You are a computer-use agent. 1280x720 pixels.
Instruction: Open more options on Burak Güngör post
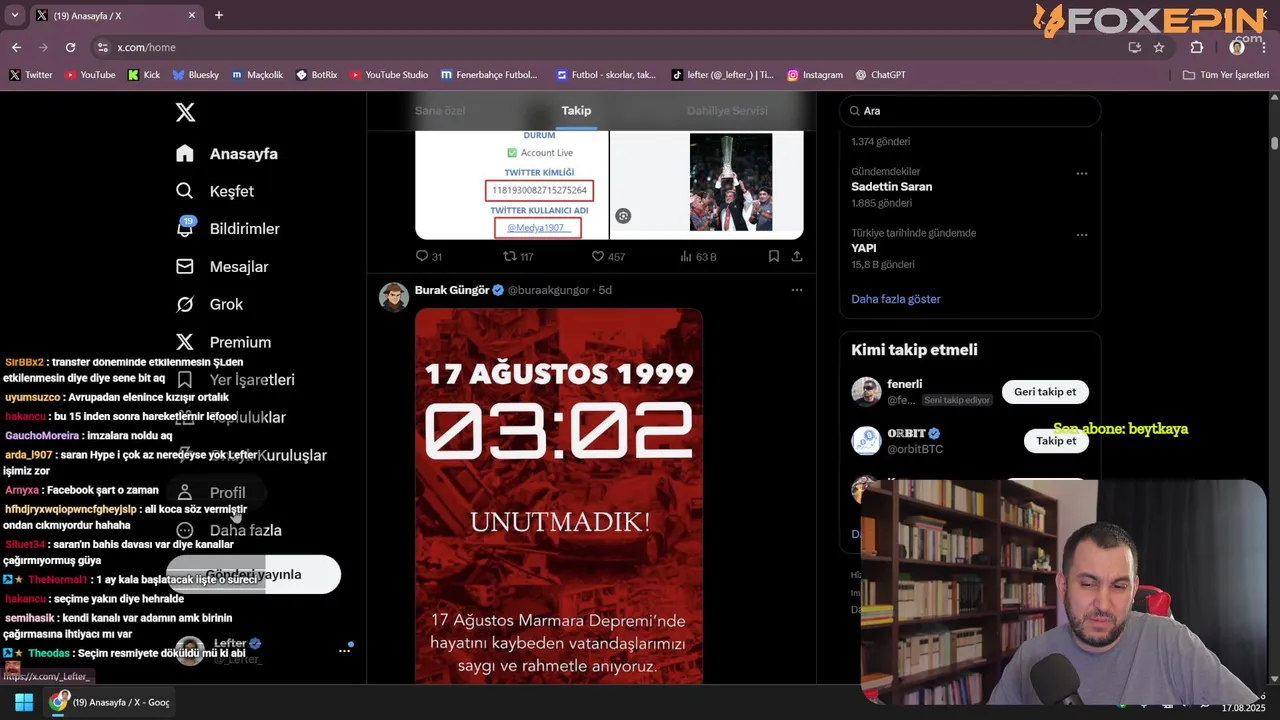(797, 290)
